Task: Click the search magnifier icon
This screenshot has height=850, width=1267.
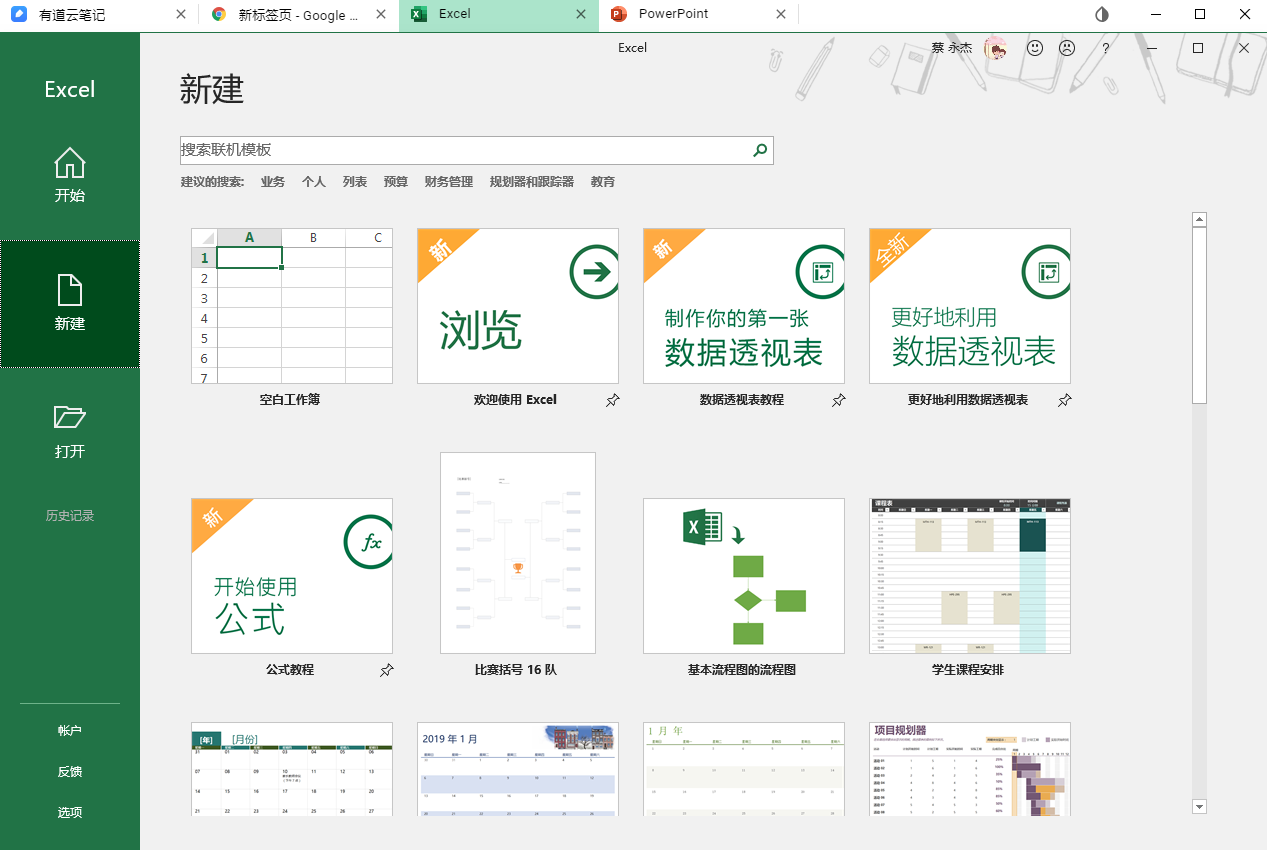Action: pos(760,150)
